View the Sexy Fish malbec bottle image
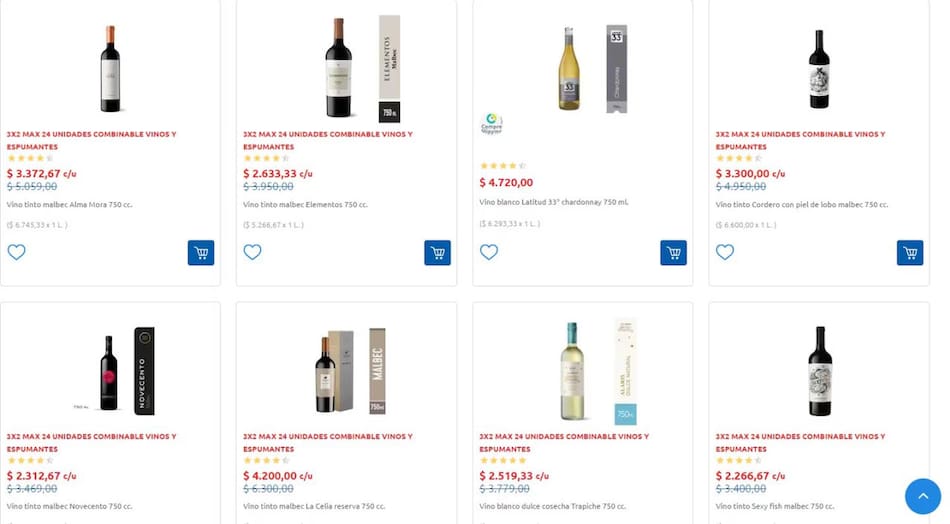The height and width of the screenshot is (524, 950). (x=820, y=371)
